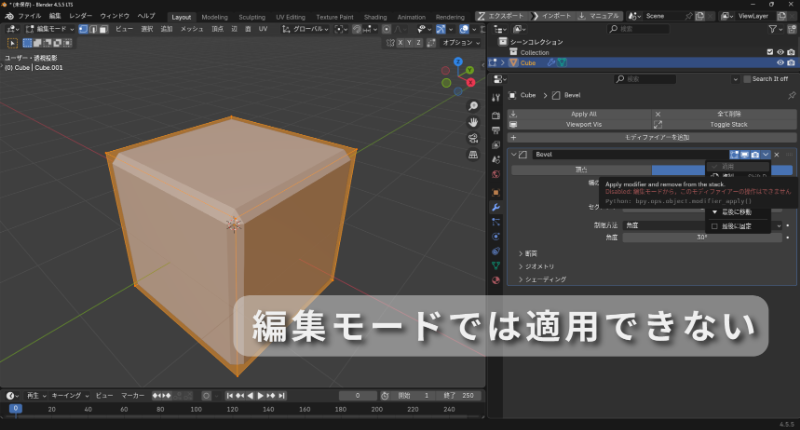The height and width of the screenshot is (430, 800).
Task: Expand Cube row in outliner
Action: pyautogui.click(x=503, y=63)
